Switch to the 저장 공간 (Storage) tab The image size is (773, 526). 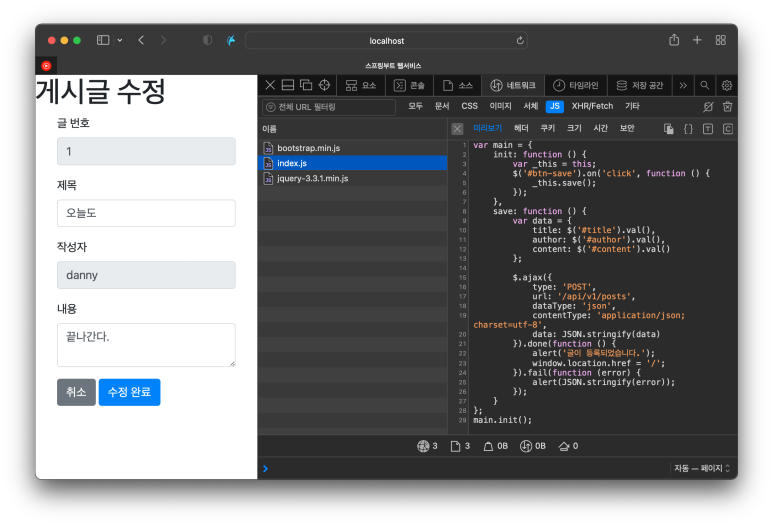point(640,85)
